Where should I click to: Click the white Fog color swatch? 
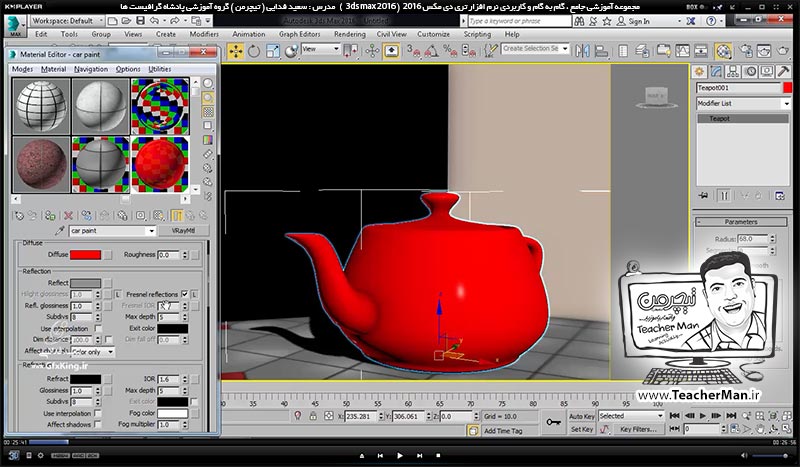click(172, 413)
